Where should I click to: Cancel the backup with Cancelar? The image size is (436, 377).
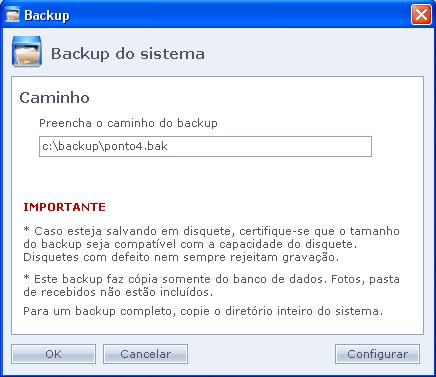tap(145, 354)
